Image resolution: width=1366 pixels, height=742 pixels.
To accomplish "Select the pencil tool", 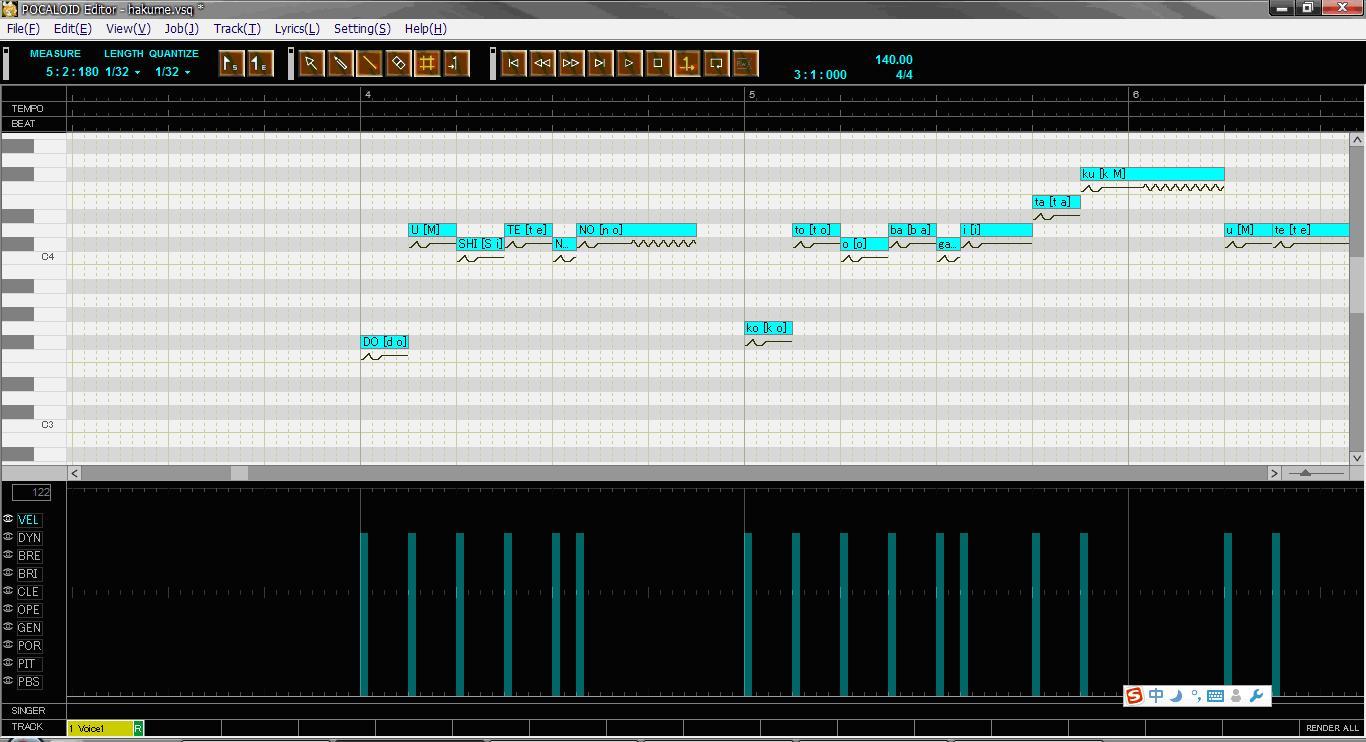I will point(340,64).
